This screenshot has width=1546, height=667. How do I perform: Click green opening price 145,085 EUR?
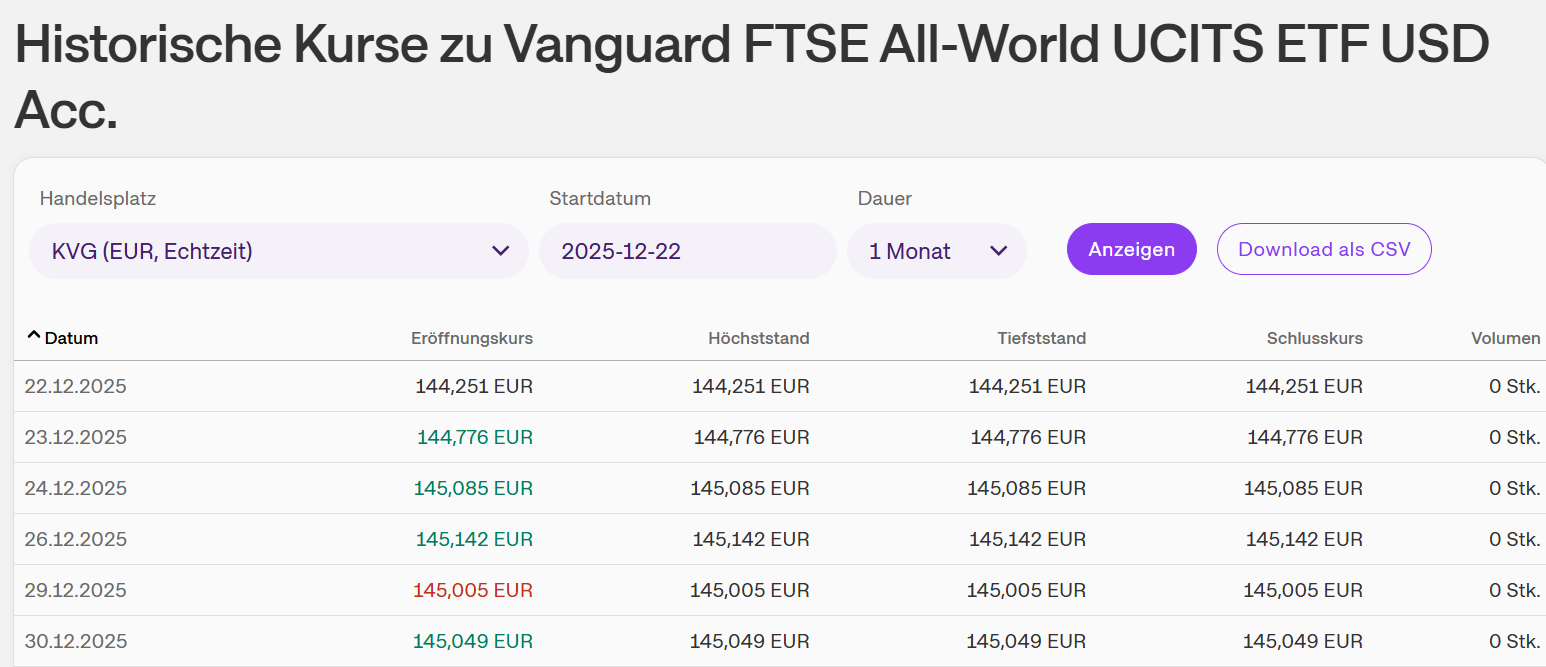[x=474, y=488]
